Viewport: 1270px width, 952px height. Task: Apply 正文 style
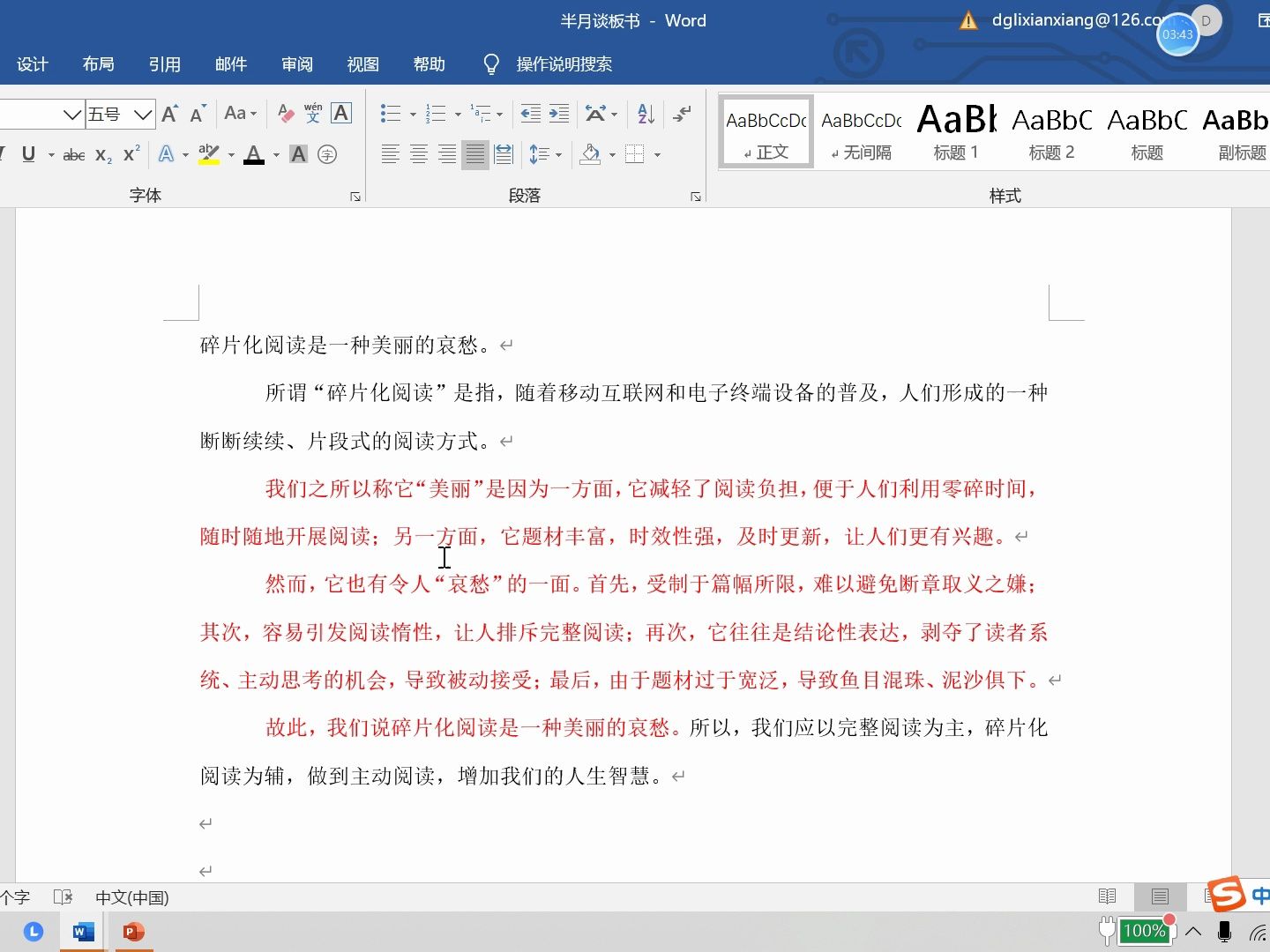coord(766,132)
